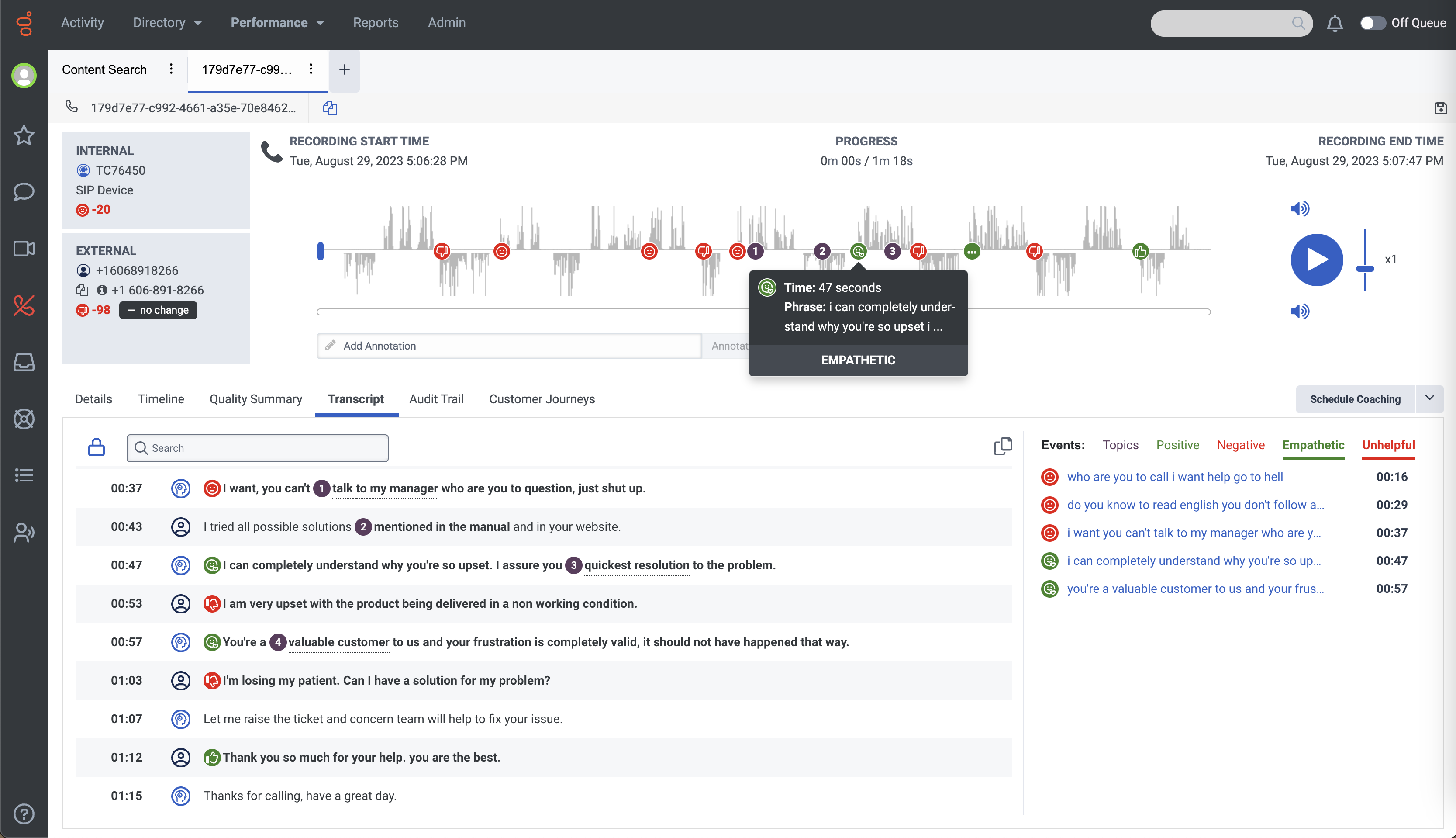Open the favorites star in sidebar
1456x838 pixels.
[x=24, y=136]
